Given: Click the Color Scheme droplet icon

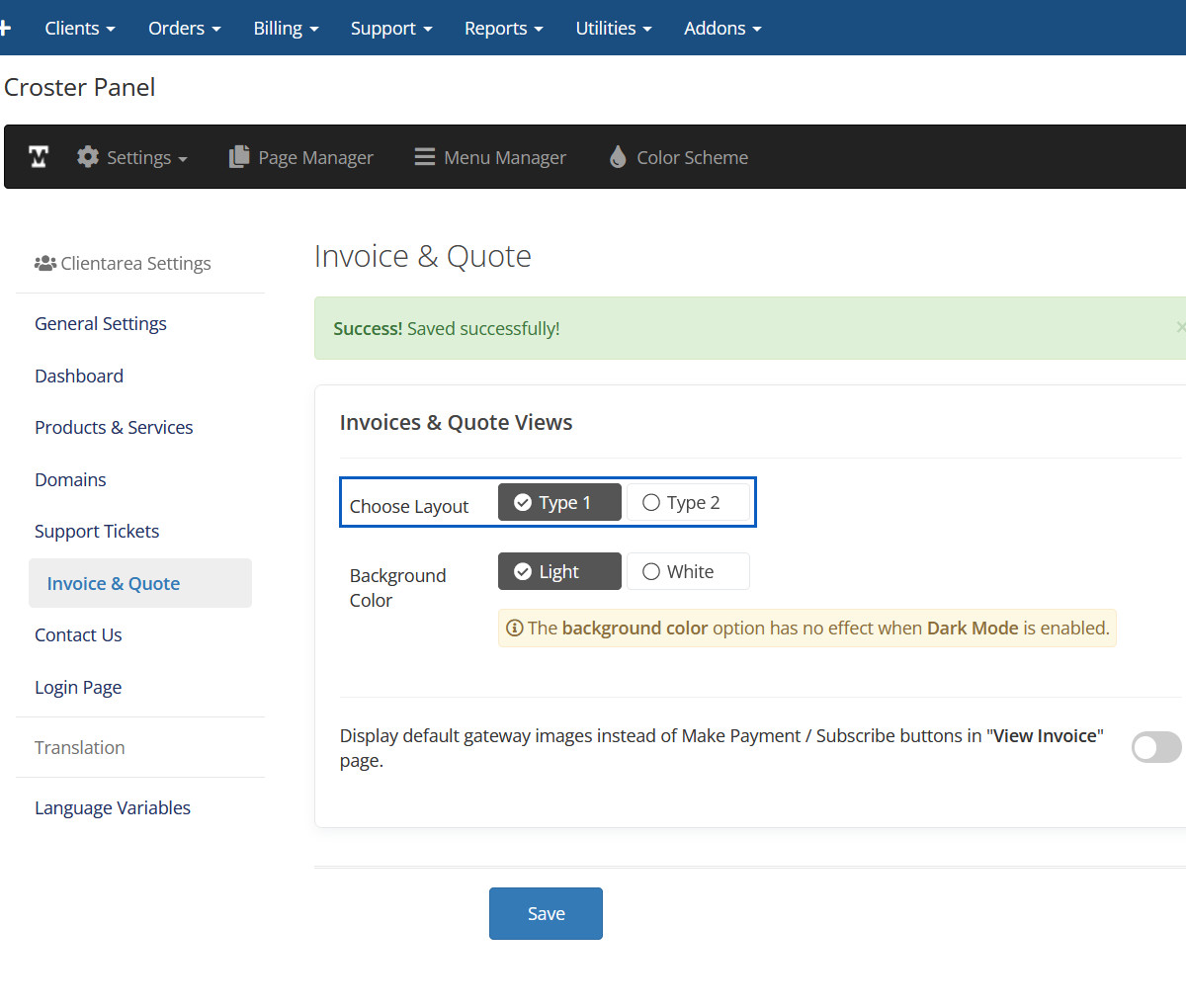Looking at the screenshot, I should click(x=618, y=157).
